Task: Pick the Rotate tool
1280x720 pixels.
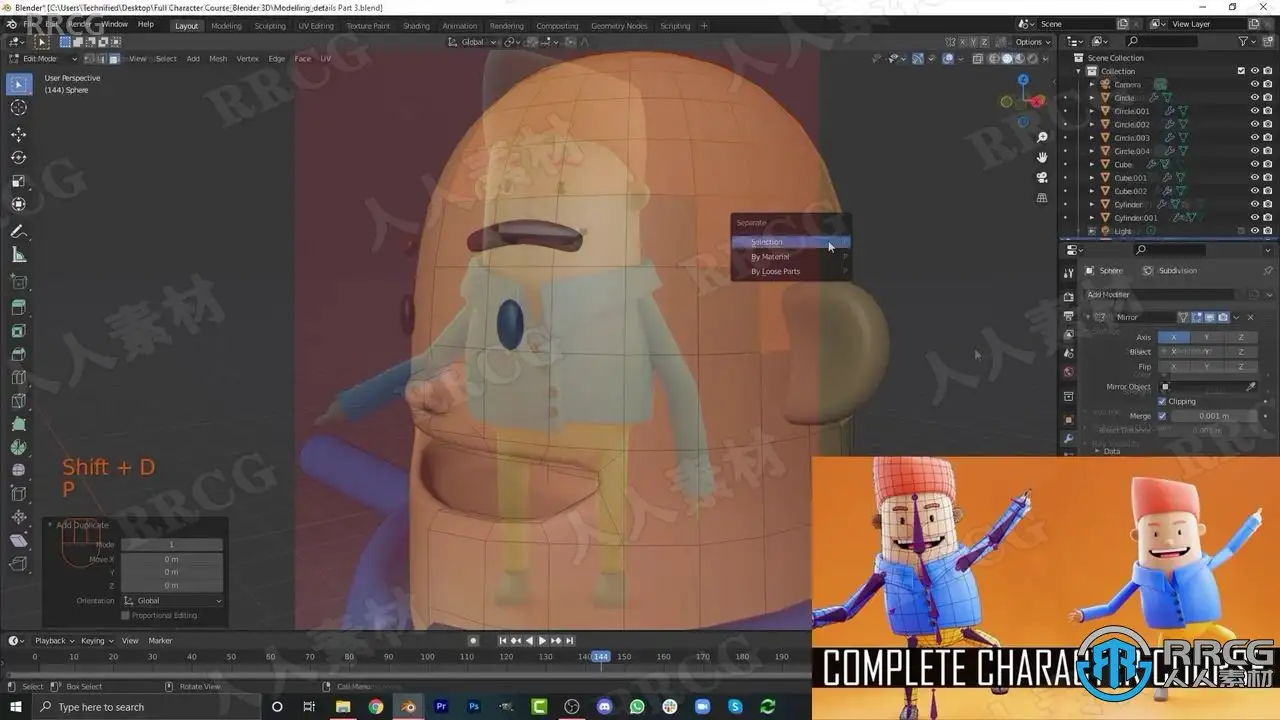Action: [19, 157]
